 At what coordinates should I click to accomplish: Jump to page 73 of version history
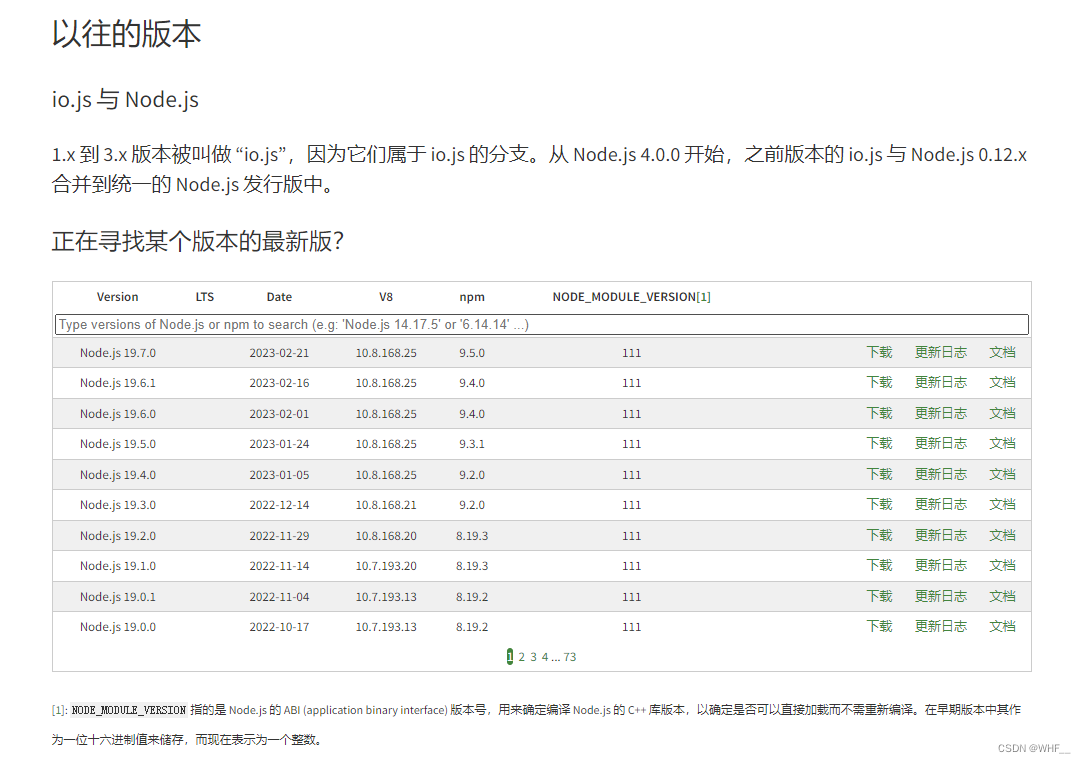570,656
